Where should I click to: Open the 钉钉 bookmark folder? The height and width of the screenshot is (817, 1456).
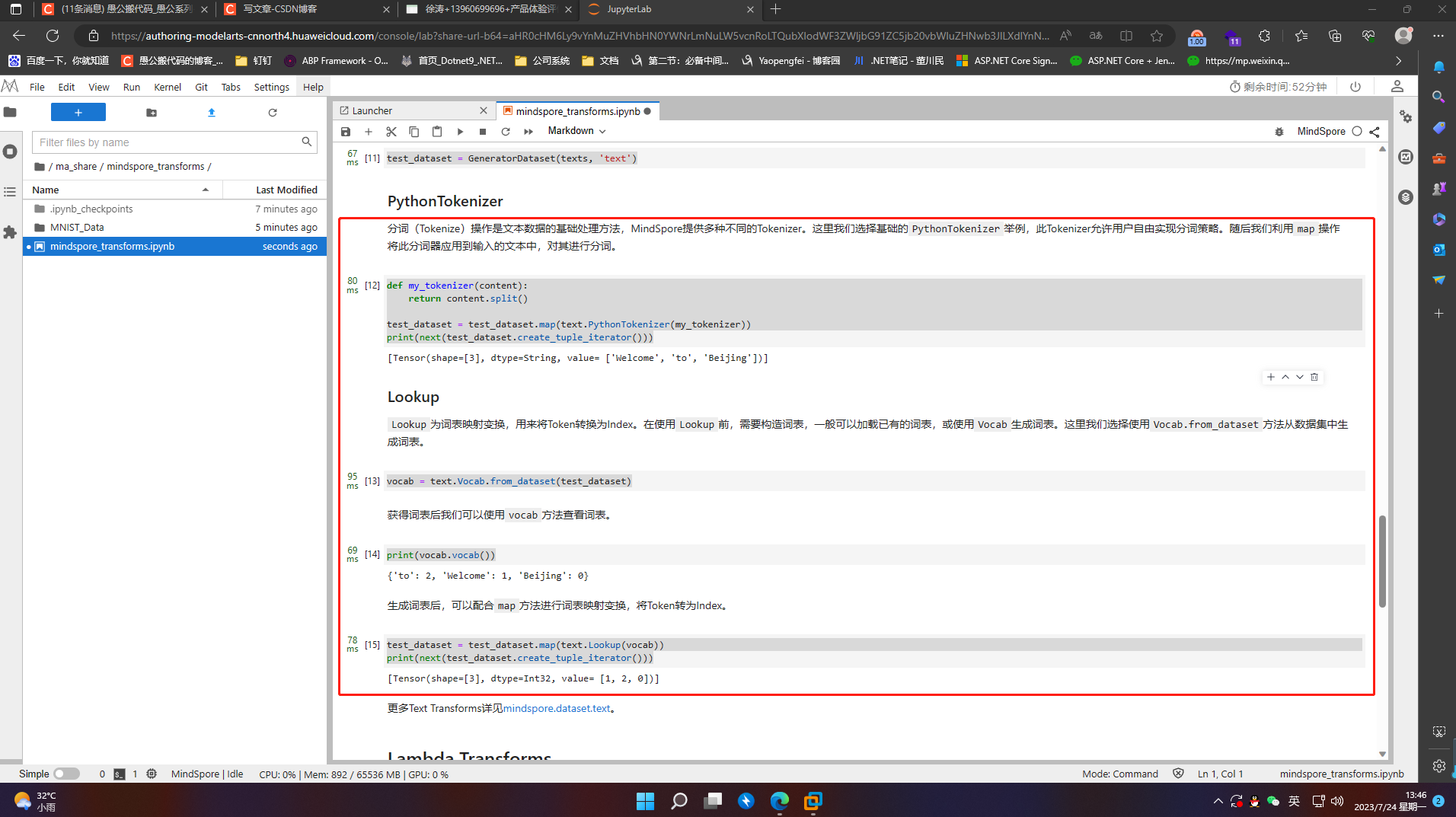[254, 61]
